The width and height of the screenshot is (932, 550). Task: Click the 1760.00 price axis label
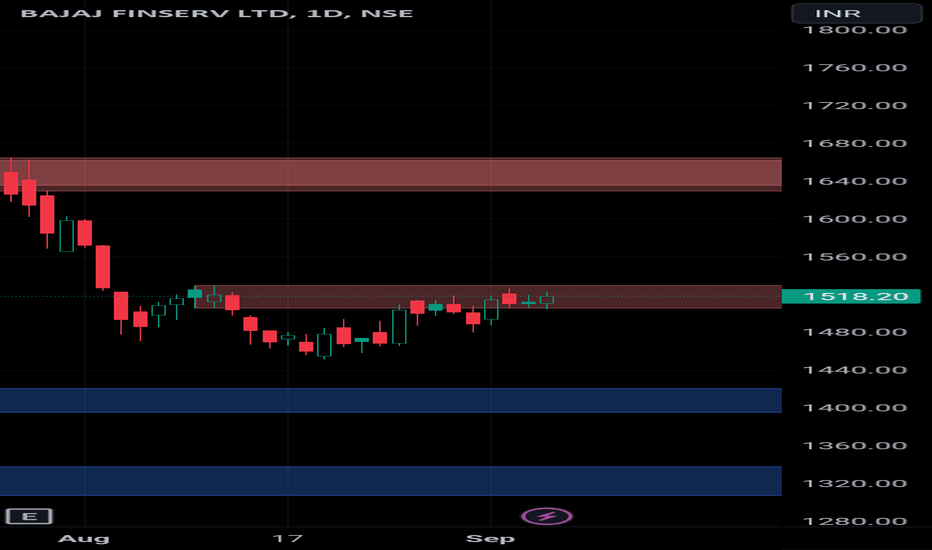tap(855, 68)
